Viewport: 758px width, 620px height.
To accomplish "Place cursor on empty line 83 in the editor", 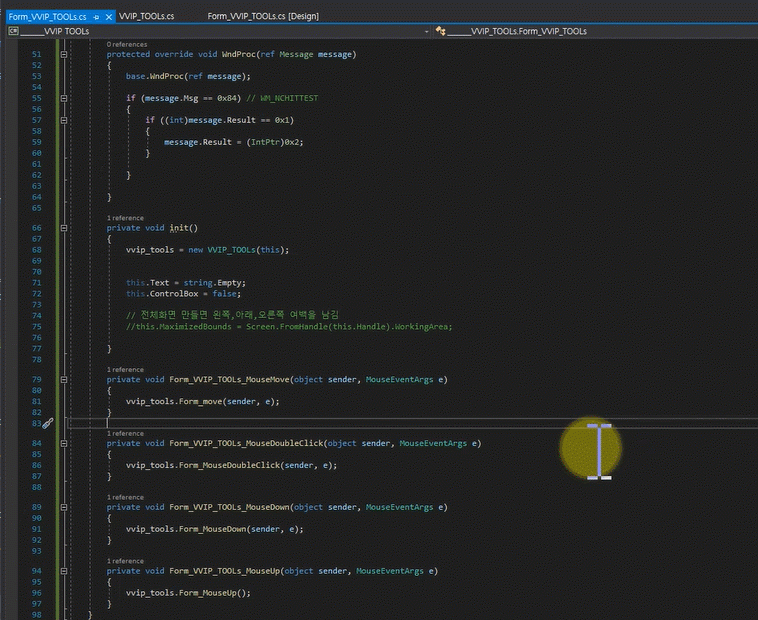I will pos(411,423).
